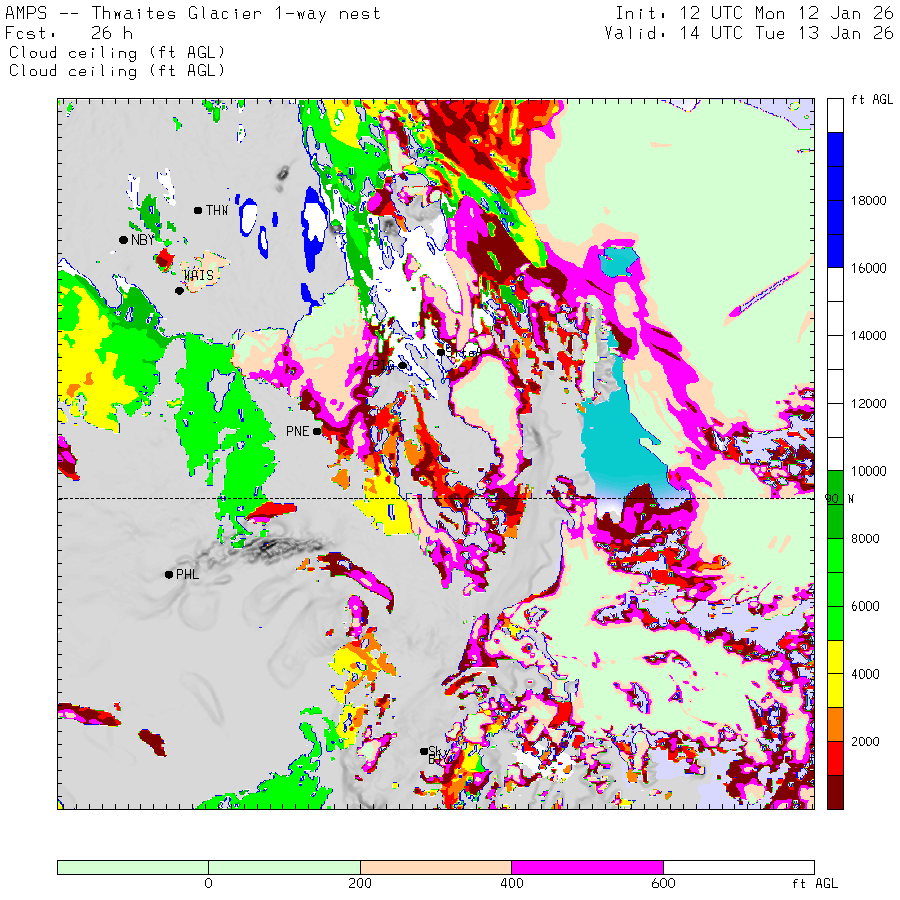Screen dimensions: 900x900
Task: Click the dark red lowest-ceiling swatch
Action: pos(835,791)
